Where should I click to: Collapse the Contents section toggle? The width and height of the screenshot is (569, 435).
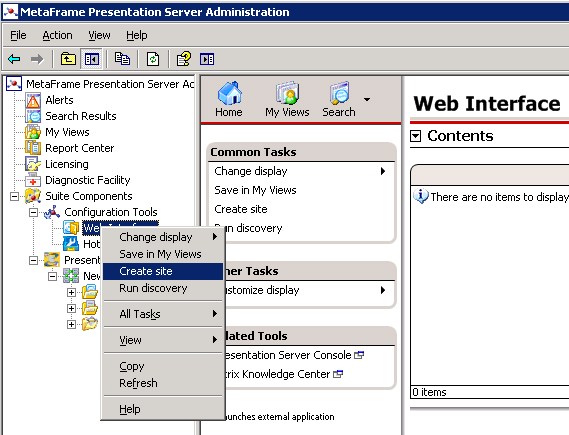(x=416, y=136)
